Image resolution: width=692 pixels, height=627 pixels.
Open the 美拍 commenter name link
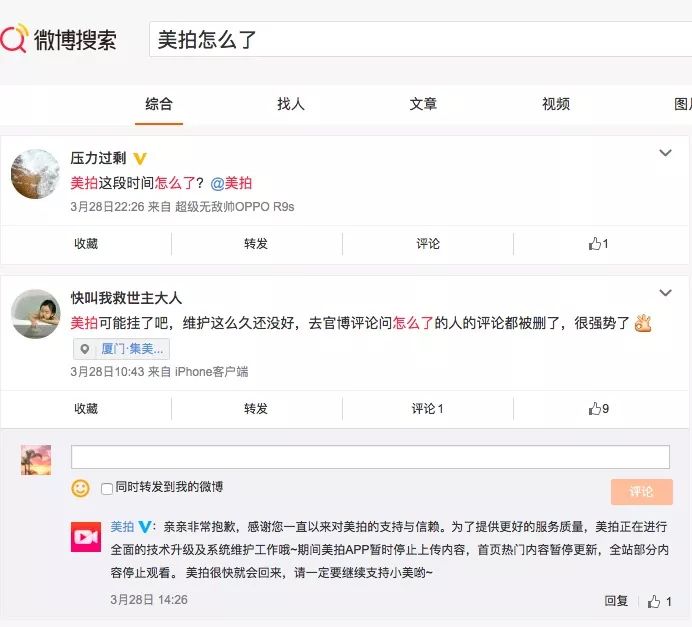[x=122, y=526]
